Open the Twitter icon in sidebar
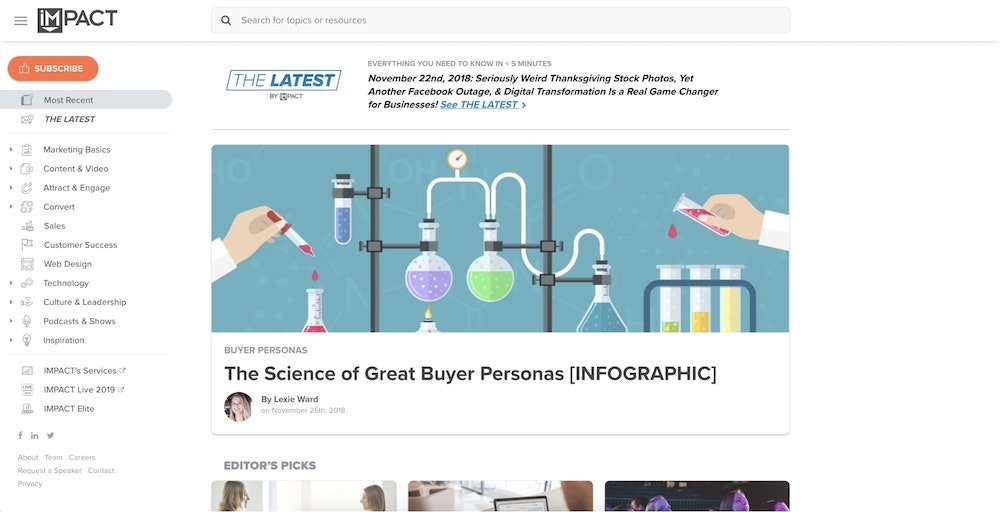Viewport: 1000px width, 512px height. click(50, 435)
